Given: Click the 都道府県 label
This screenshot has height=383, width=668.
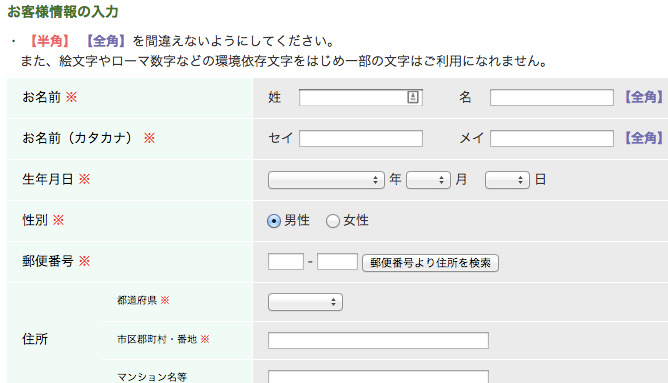Looking at the screenshot, I should [137, 300].
